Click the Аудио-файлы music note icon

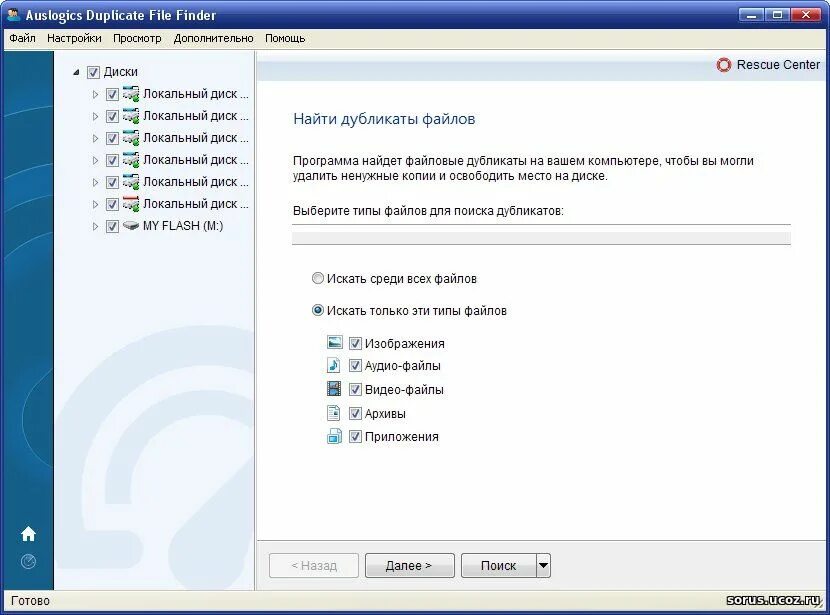tap(333, 365)
